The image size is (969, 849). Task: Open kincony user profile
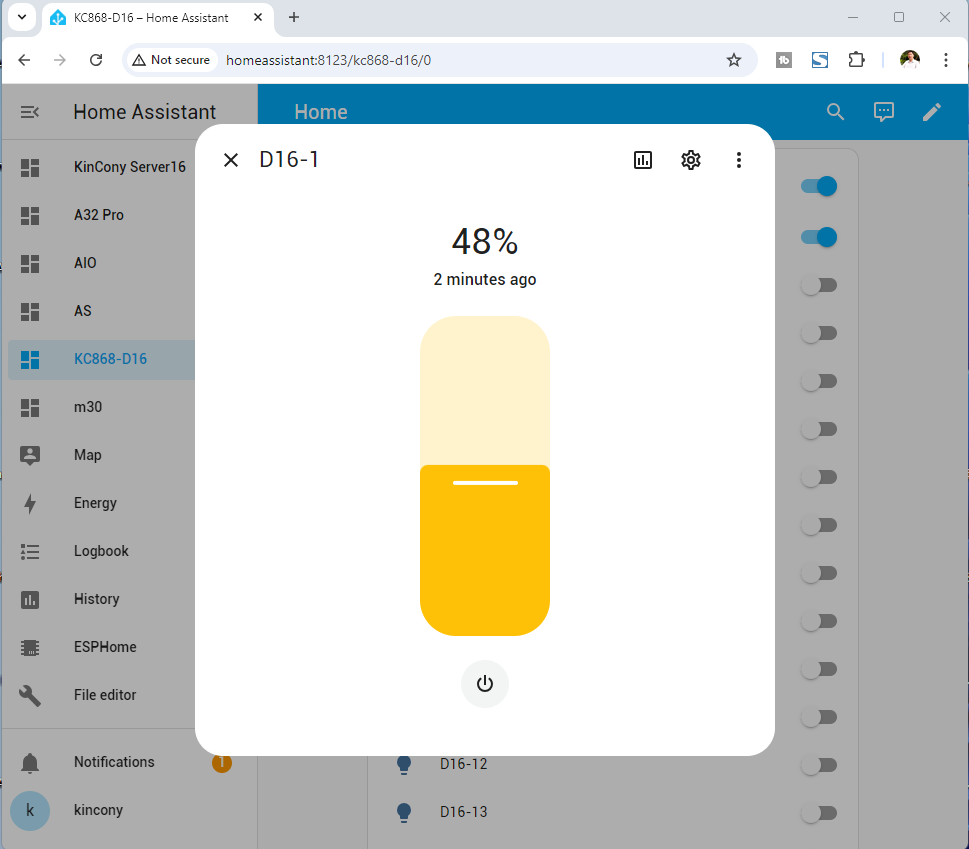point(98,810)
